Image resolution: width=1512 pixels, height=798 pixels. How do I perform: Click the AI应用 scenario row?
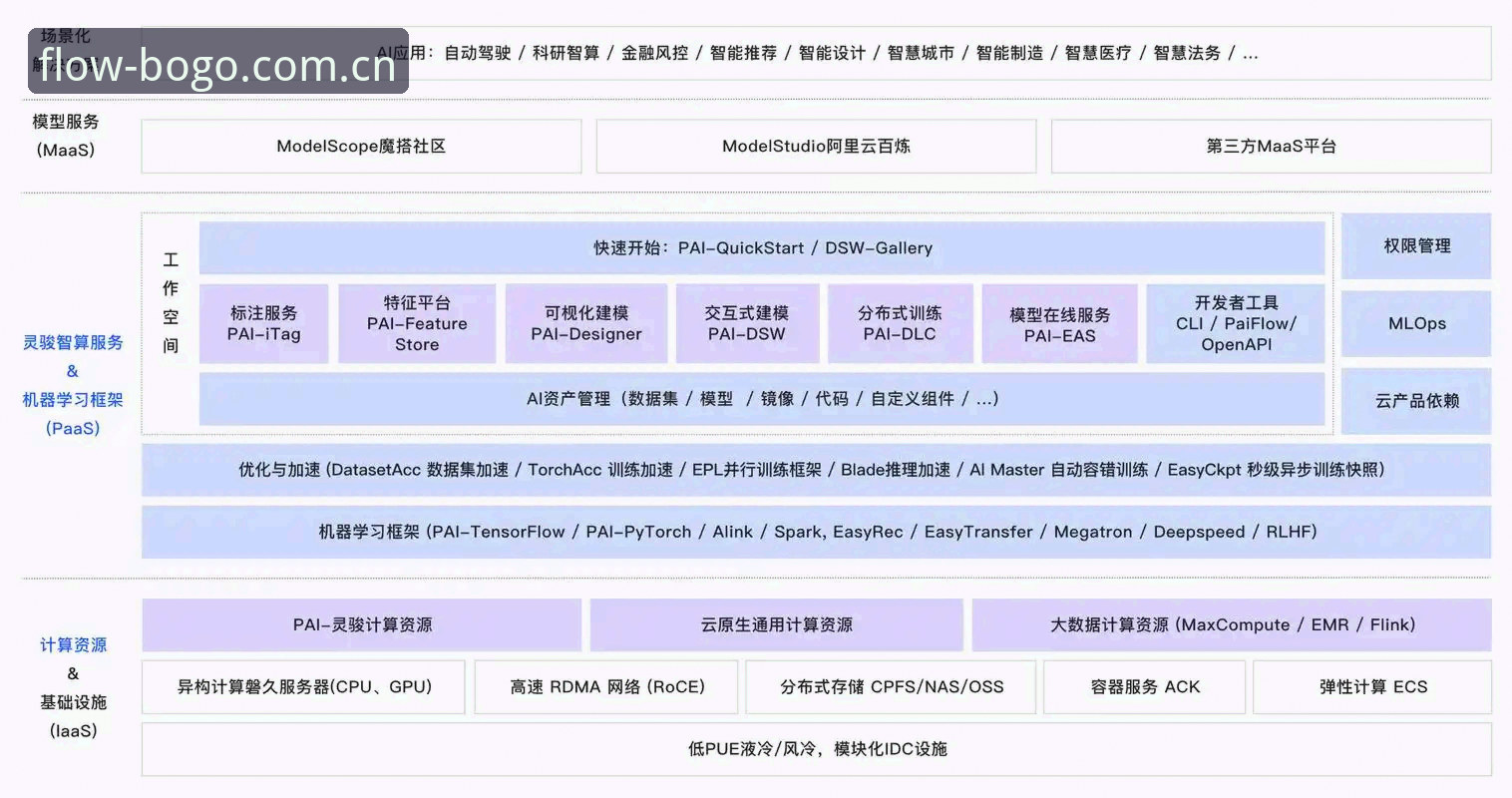(816, 53)
